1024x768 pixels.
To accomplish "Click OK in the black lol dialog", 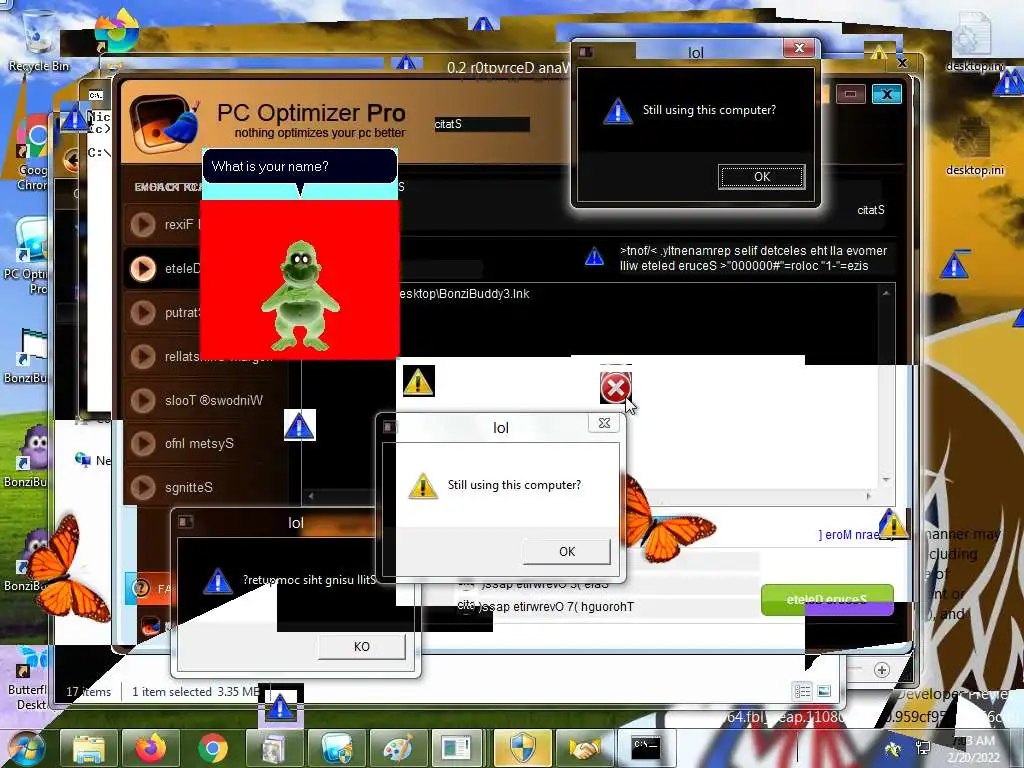I will click(761, 177).
